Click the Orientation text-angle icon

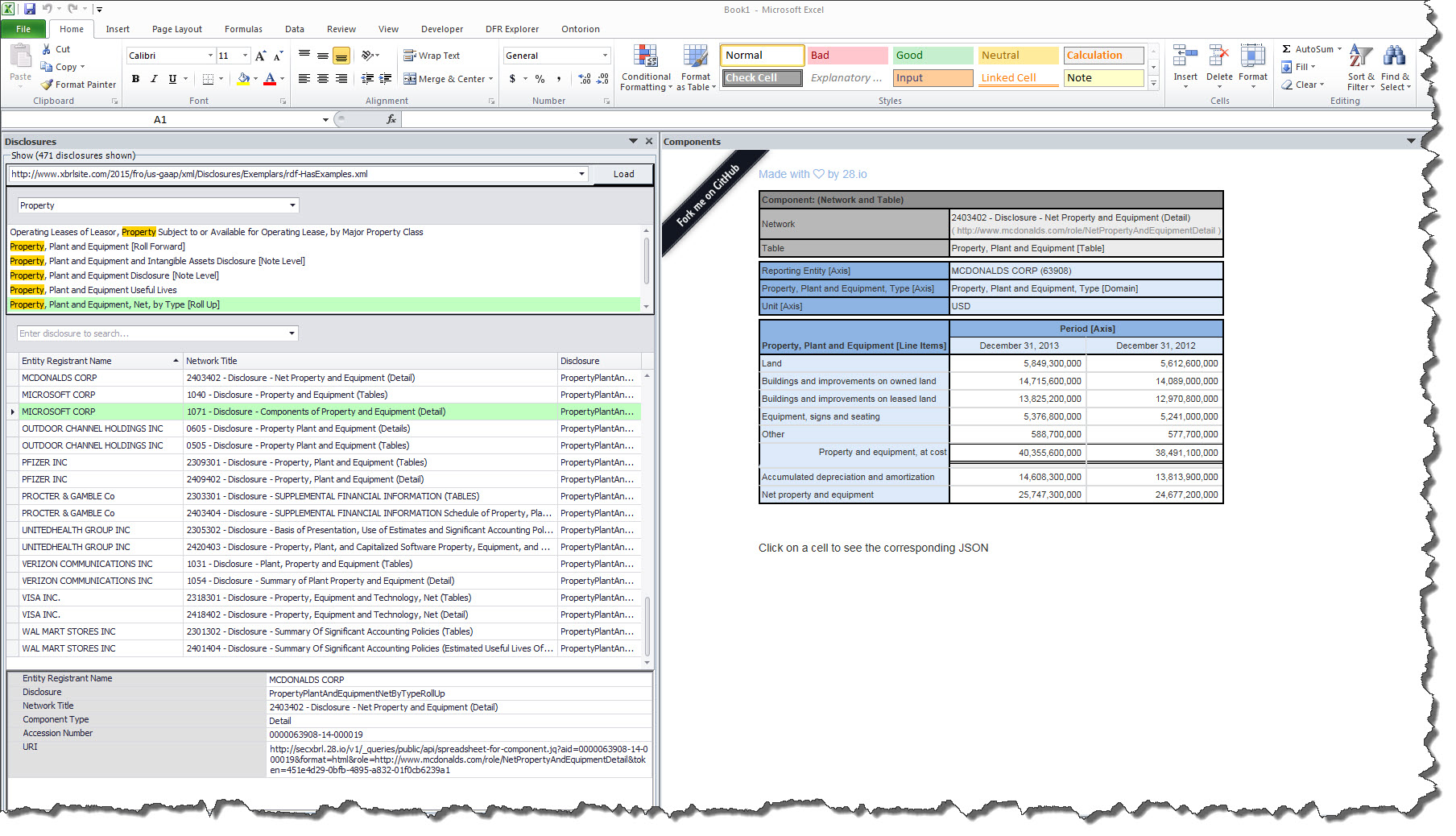point(368,56)
